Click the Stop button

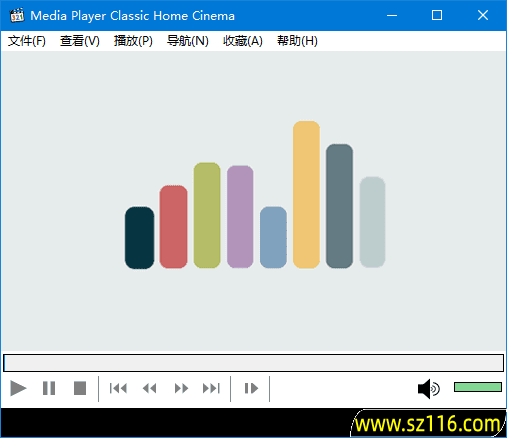80,388
